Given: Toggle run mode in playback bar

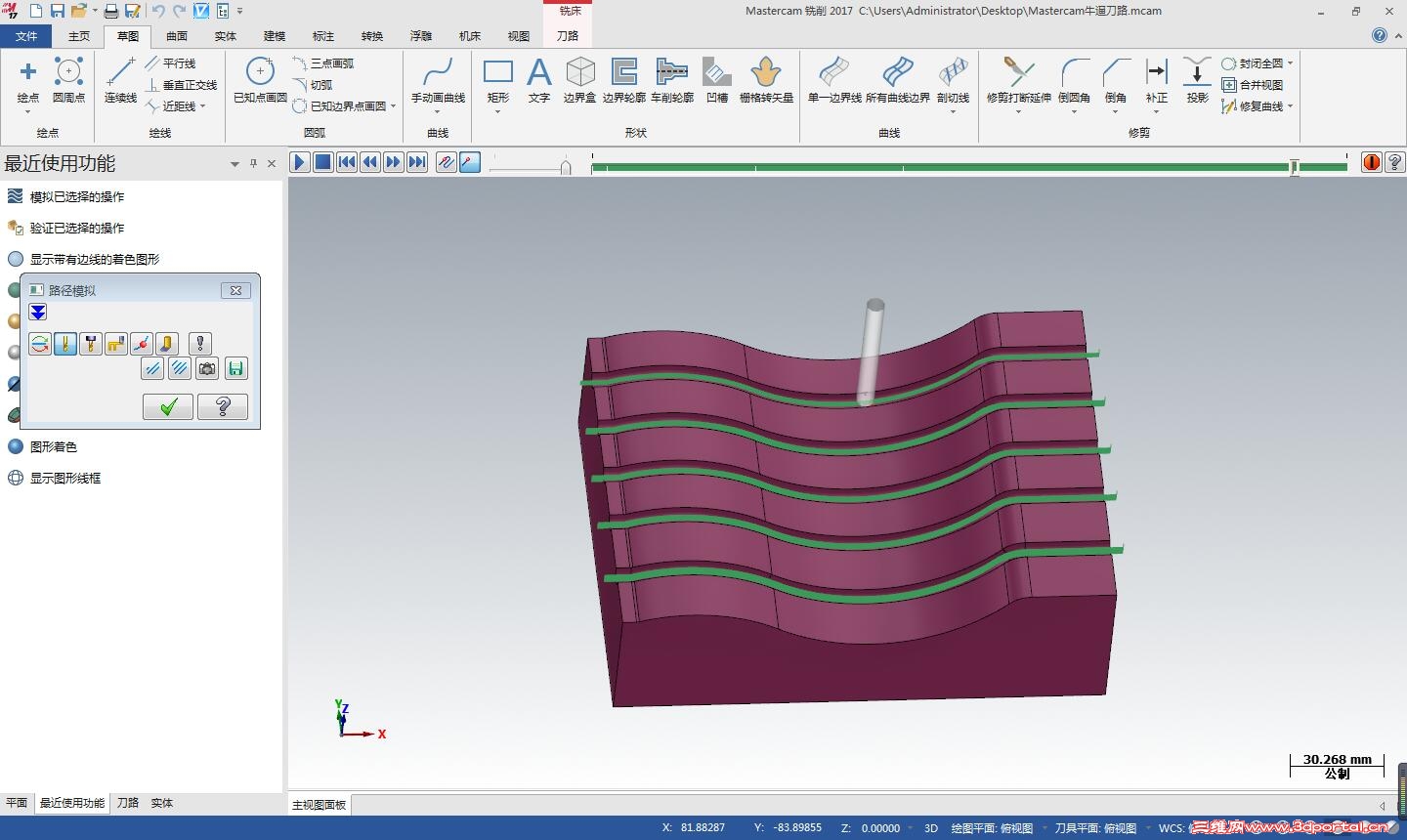Looking at the screenshot, I should click(x=470, y=162).
